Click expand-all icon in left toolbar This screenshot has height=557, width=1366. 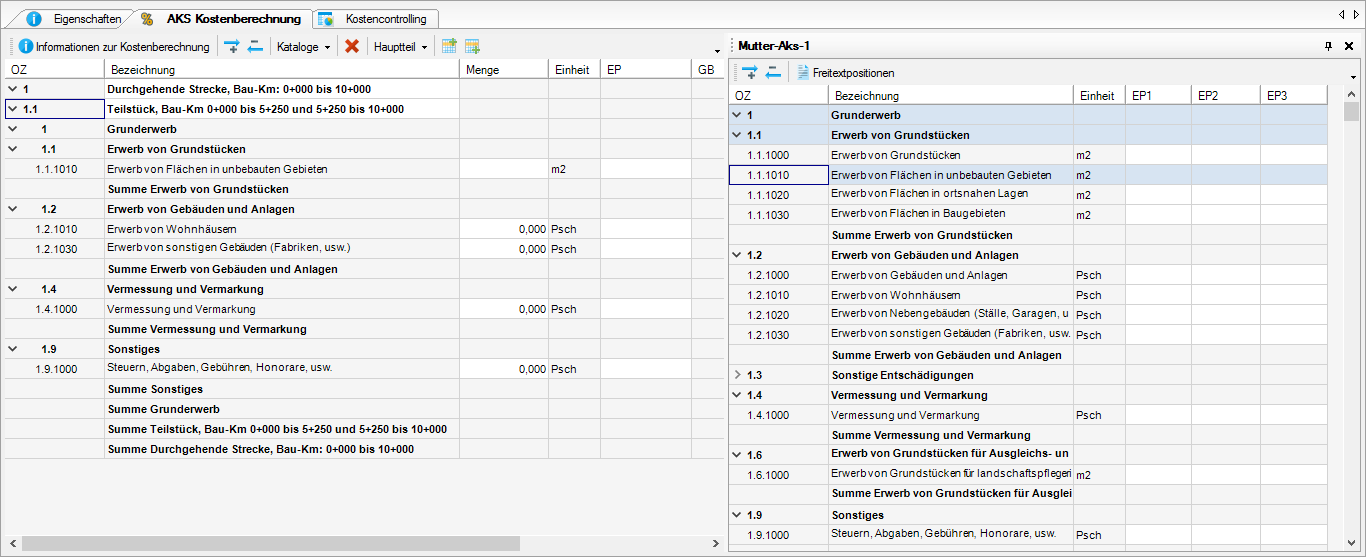click(231, 46)
